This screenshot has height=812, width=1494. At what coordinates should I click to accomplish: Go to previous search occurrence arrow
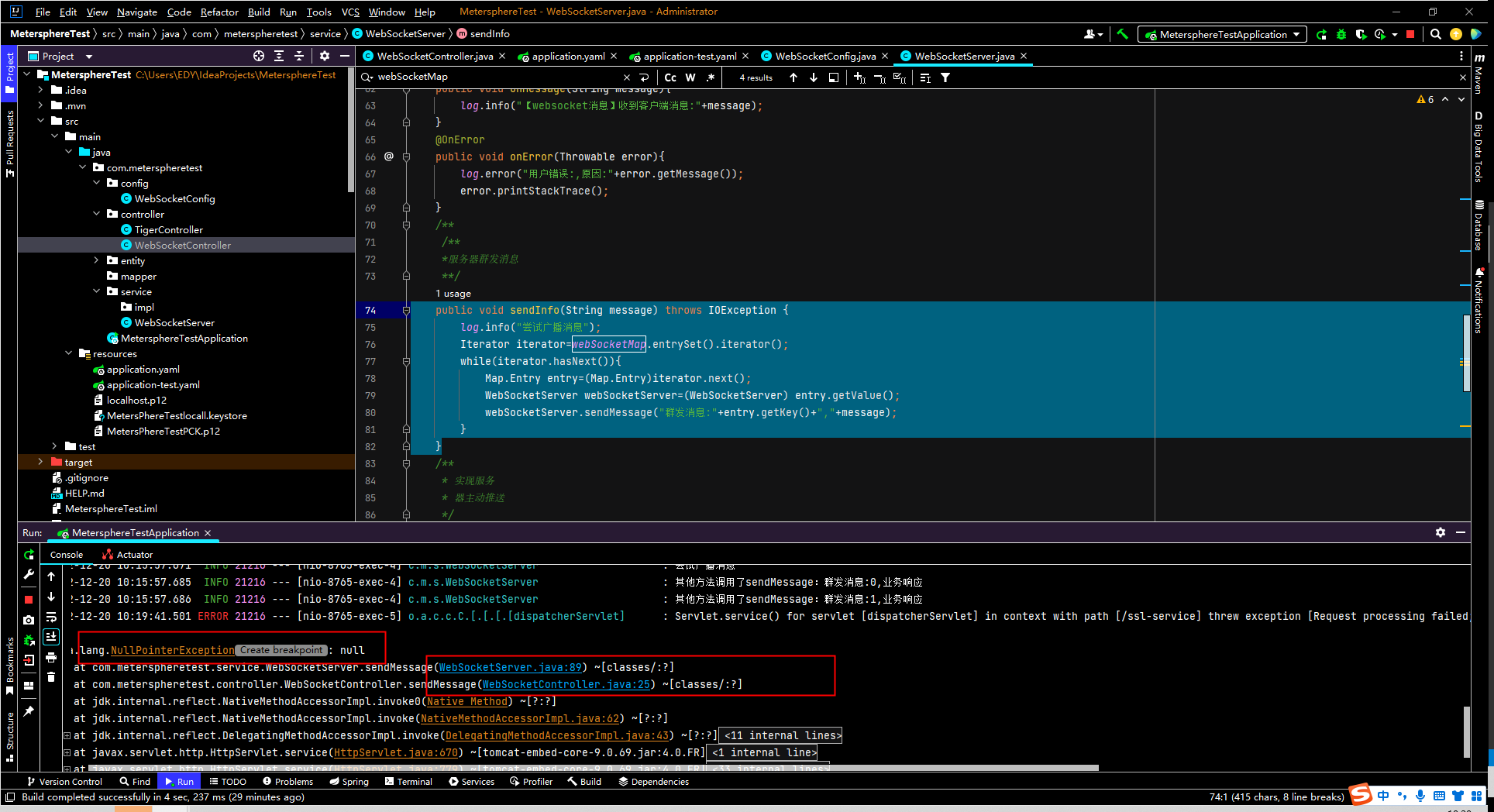click(x=793, y=77)
